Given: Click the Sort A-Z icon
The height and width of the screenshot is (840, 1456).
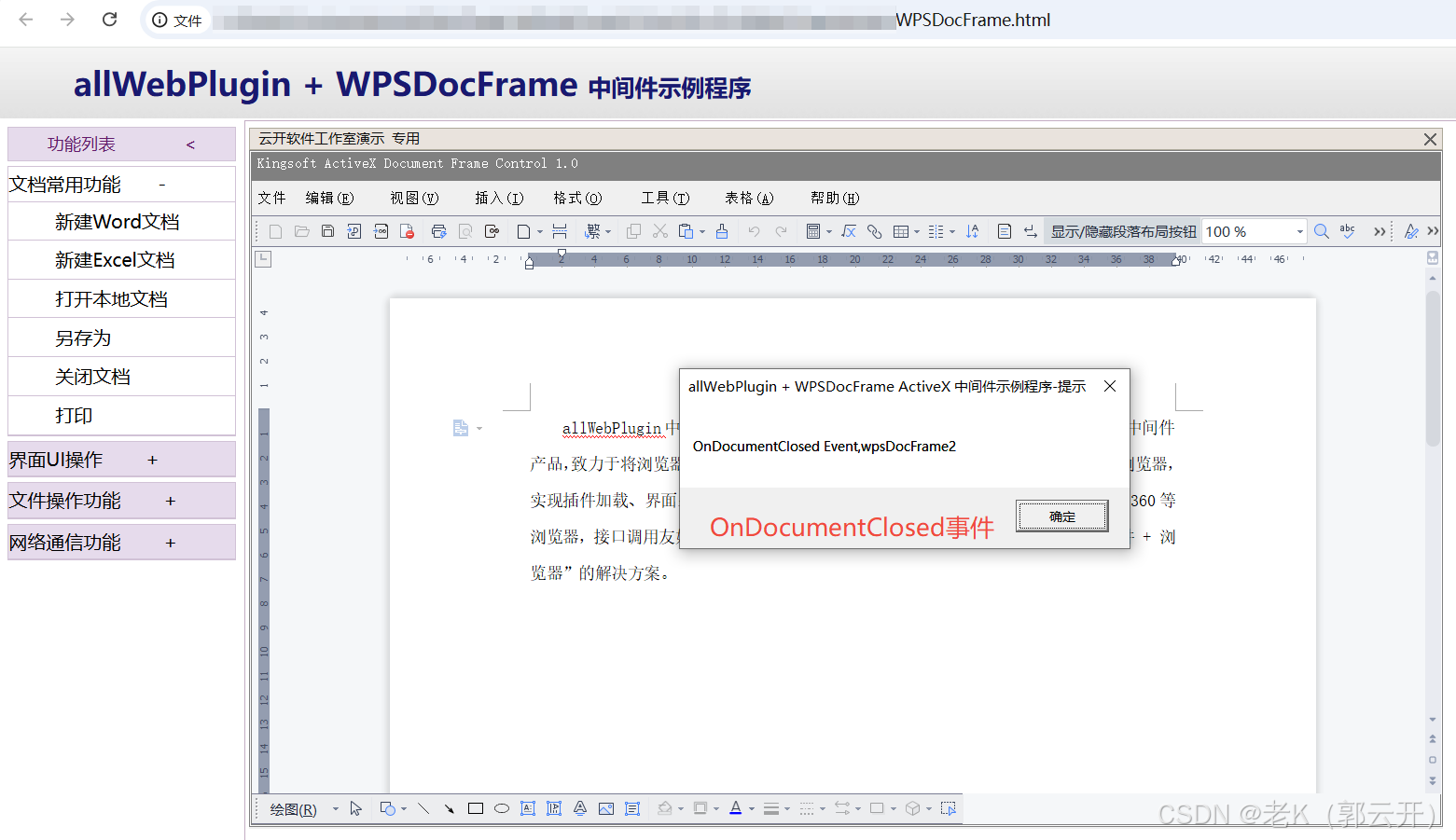Looking at the screenshot, I should click(972, 231).
